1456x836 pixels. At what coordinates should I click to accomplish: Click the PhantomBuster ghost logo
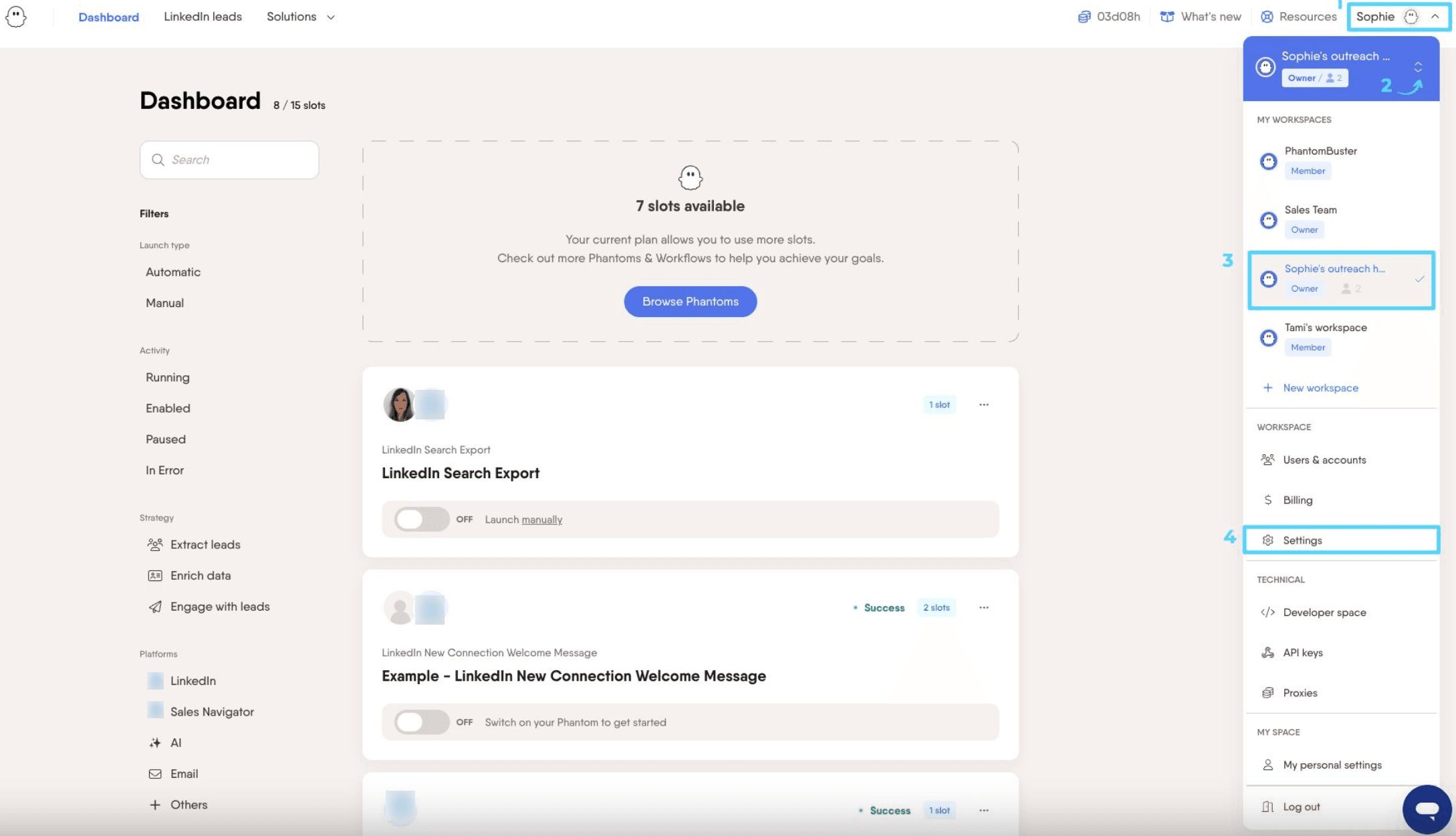[16, 17]
